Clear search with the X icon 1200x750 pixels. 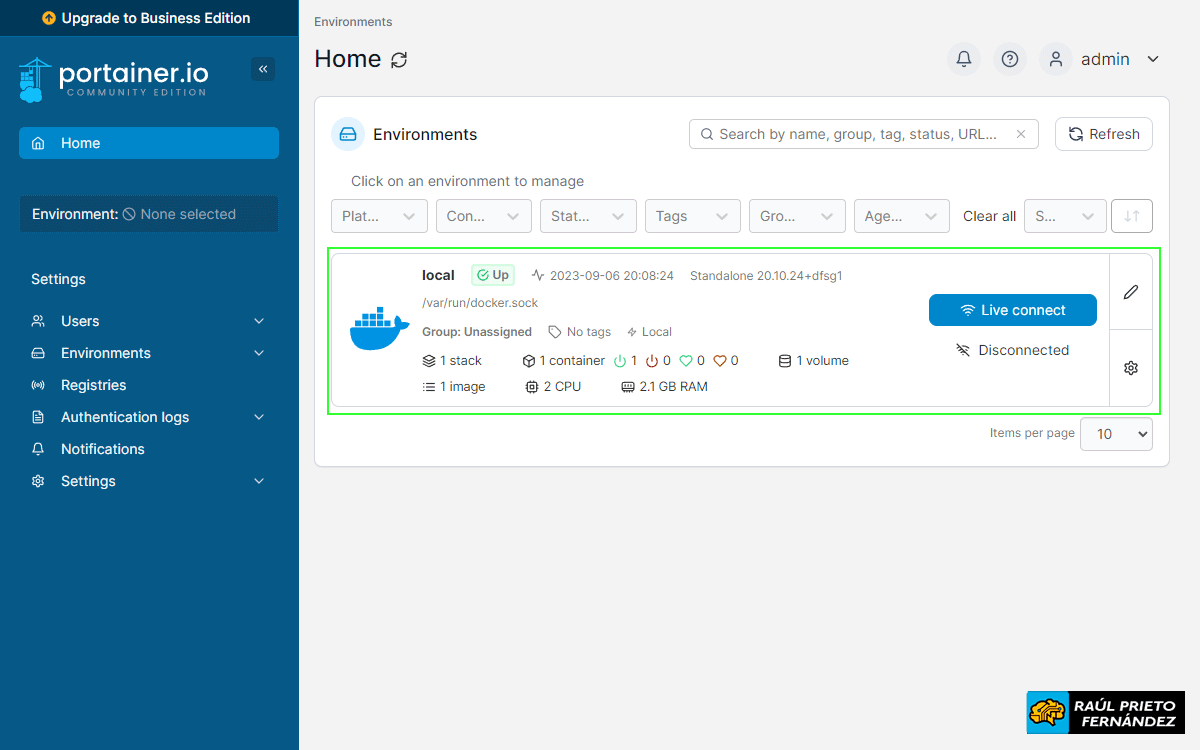pos(1021,134)
